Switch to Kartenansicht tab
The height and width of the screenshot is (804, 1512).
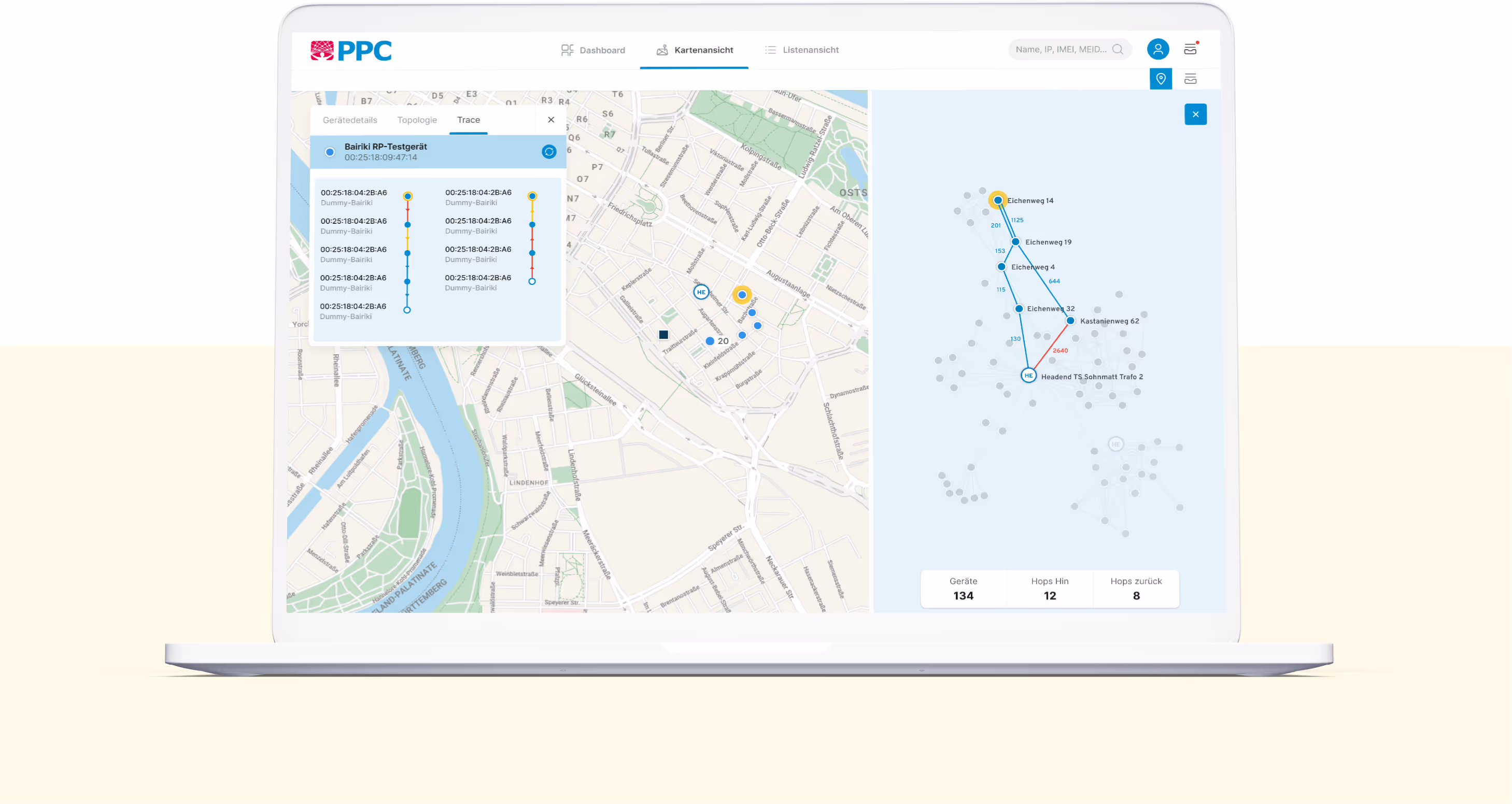tap(695, 50)
